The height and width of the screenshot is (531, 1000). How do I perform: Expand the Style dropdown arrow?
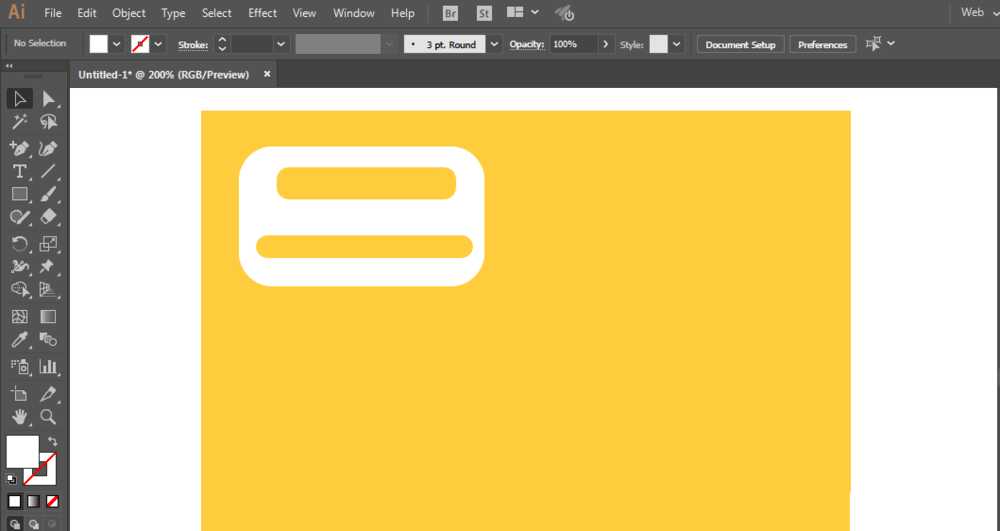pos(677,44)
